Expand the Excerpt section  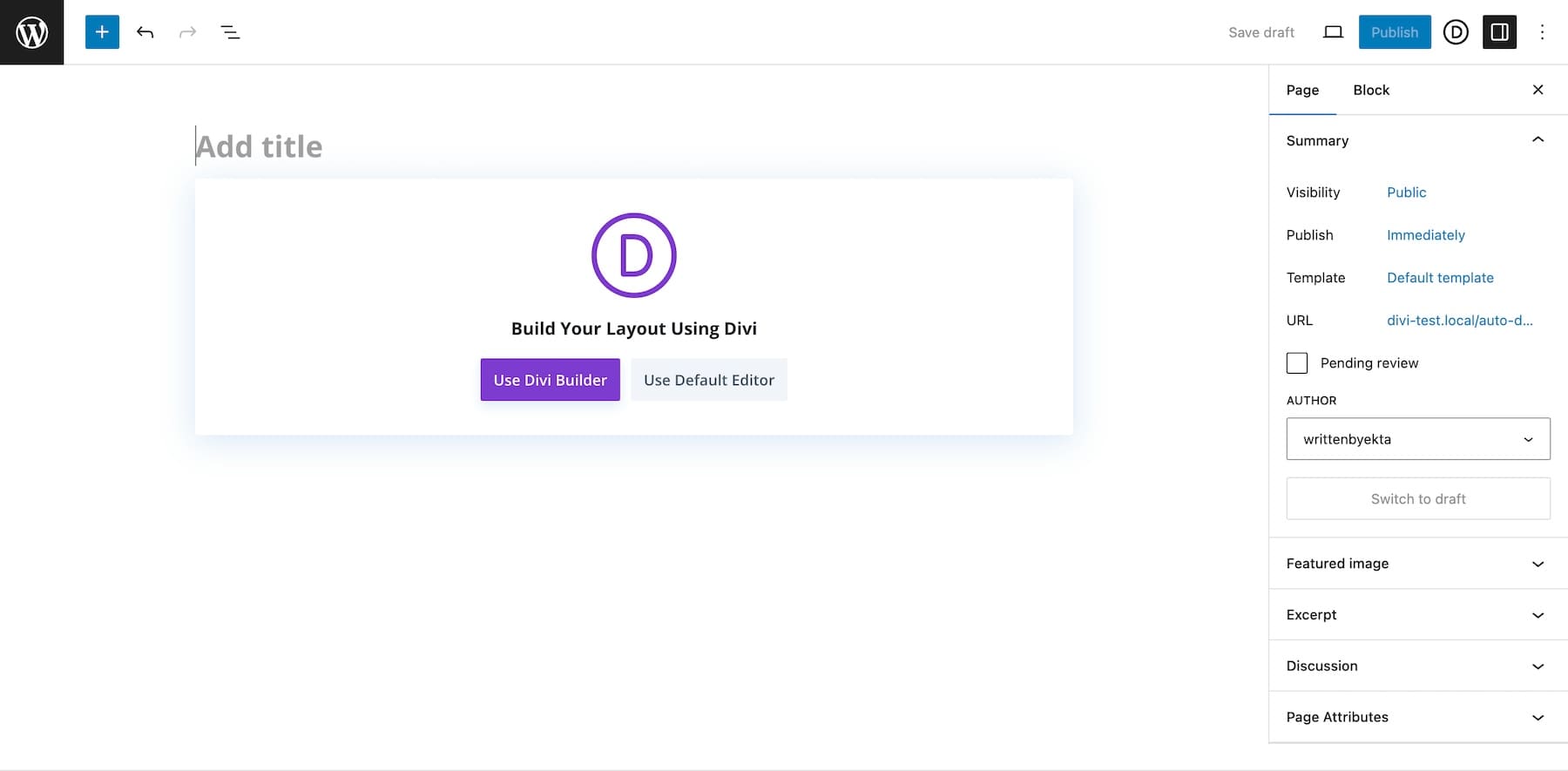point(1418,615)
